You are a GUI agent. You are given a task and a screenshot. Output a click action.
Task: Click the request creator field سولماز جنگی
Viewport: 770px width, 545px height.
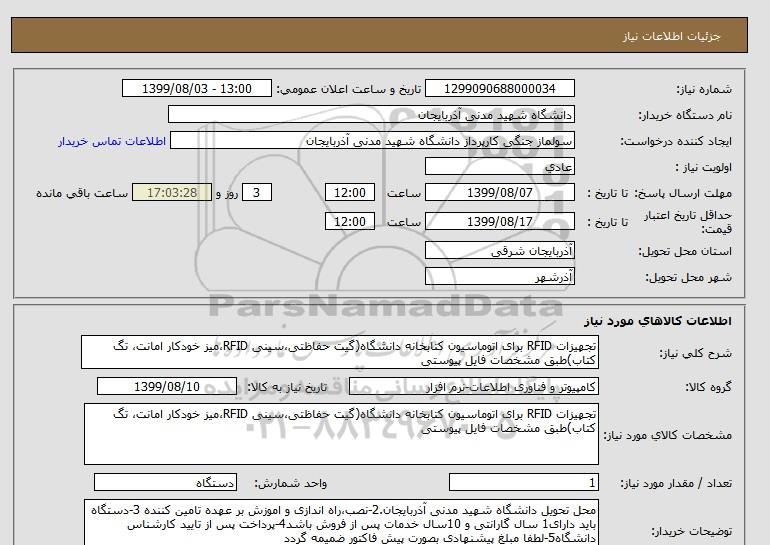click(x=372, y=140)
